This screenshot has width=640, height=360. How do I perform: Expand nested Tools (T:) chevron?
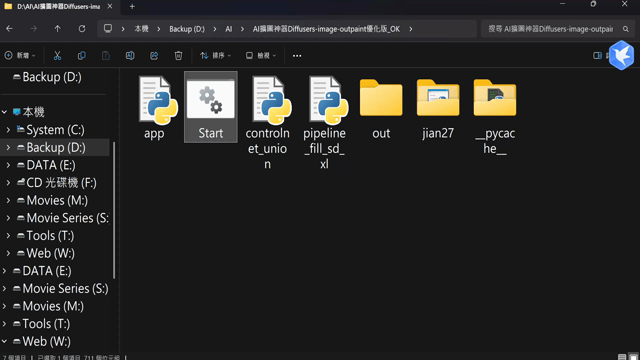(x=8, y=236)
